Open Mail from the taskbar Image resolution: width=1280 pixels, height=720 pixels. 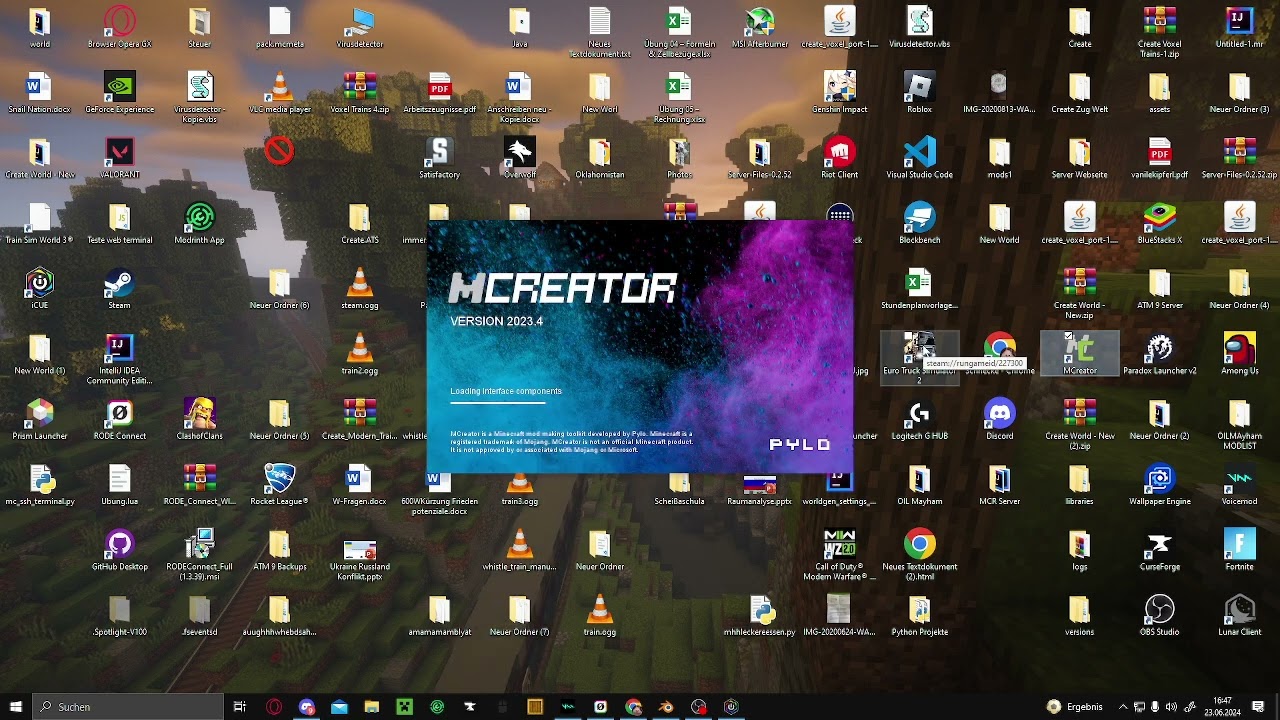tap(339, 707)
